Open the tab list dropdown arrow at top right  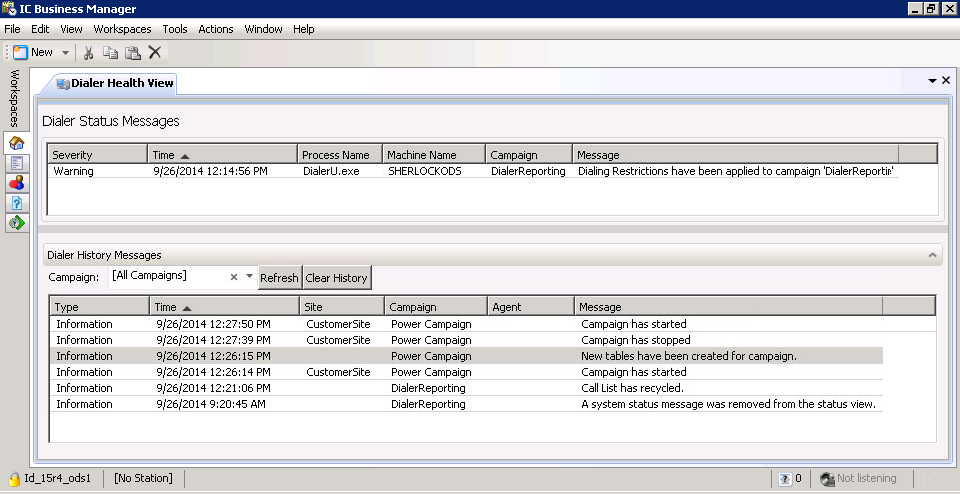tap(932, 81)
